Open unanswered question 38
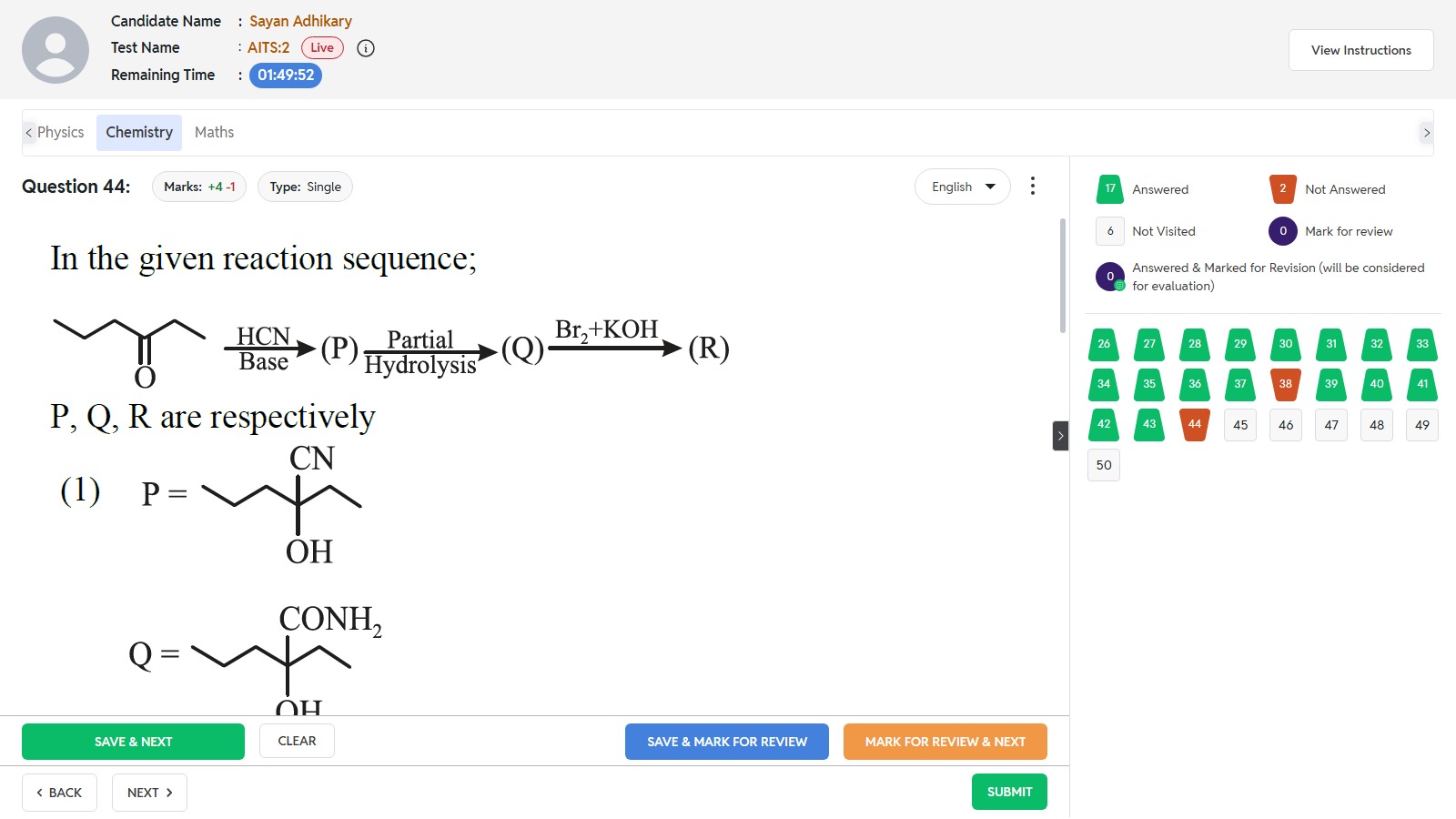 coord(1286,384)
